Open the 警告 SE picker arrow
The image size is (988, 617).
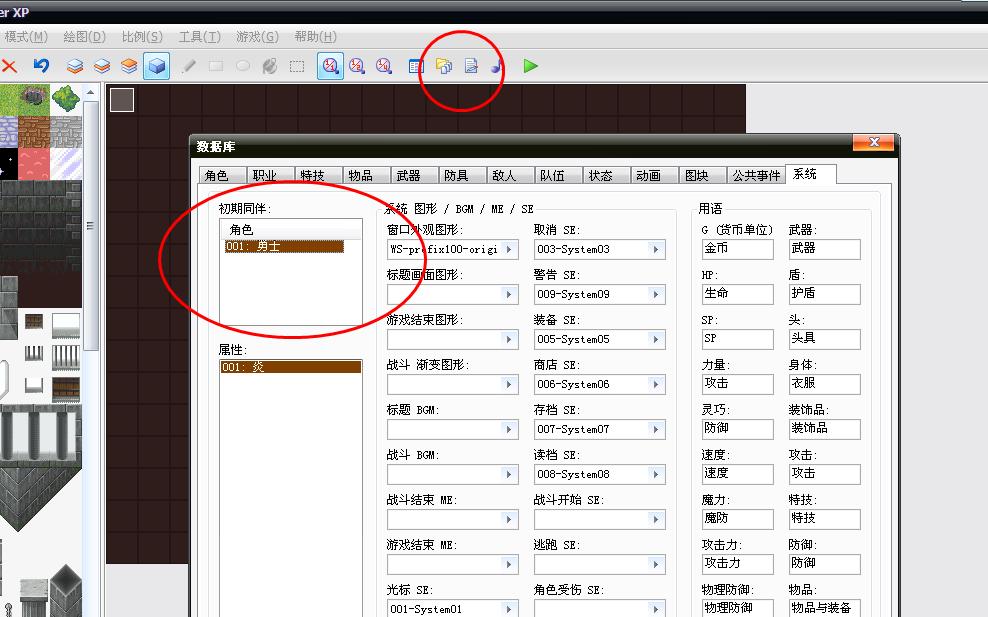(657, 294)
